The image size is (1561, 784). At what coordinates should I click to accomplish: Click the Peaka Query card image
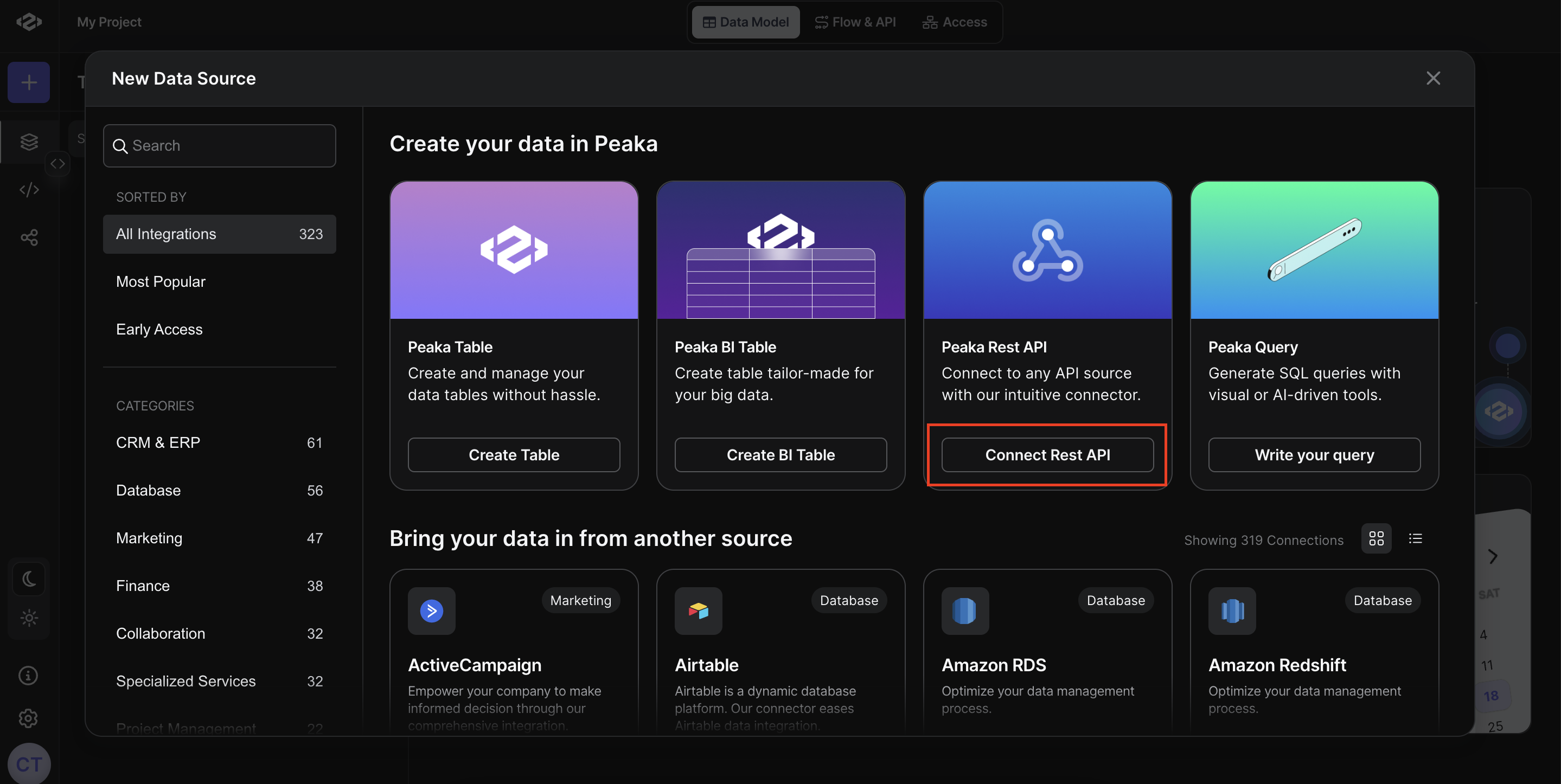(1314, 250)
